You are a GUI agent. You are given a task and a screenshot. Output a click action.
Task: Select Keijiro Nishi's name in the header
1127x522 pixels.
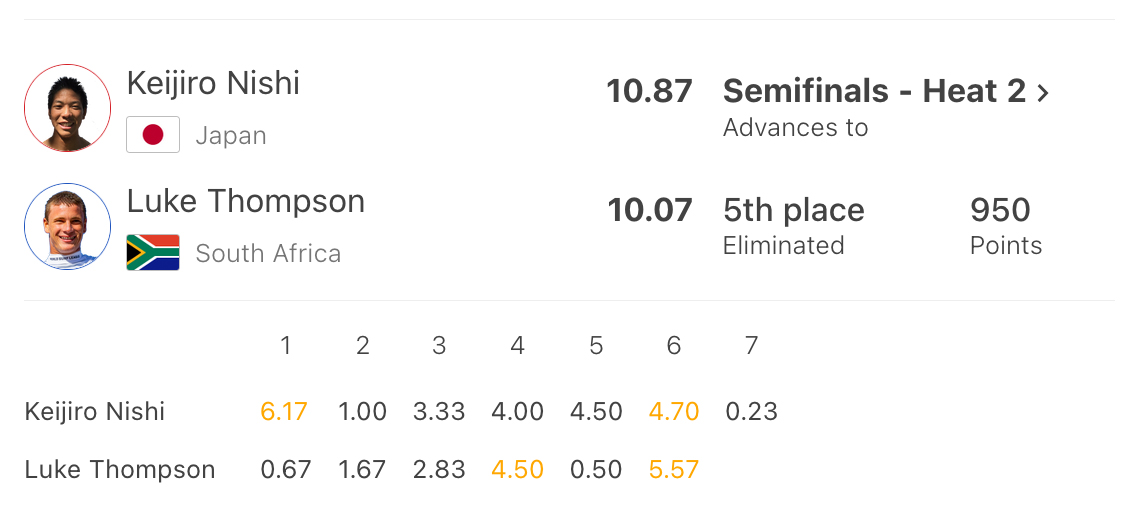click(213, 83)
